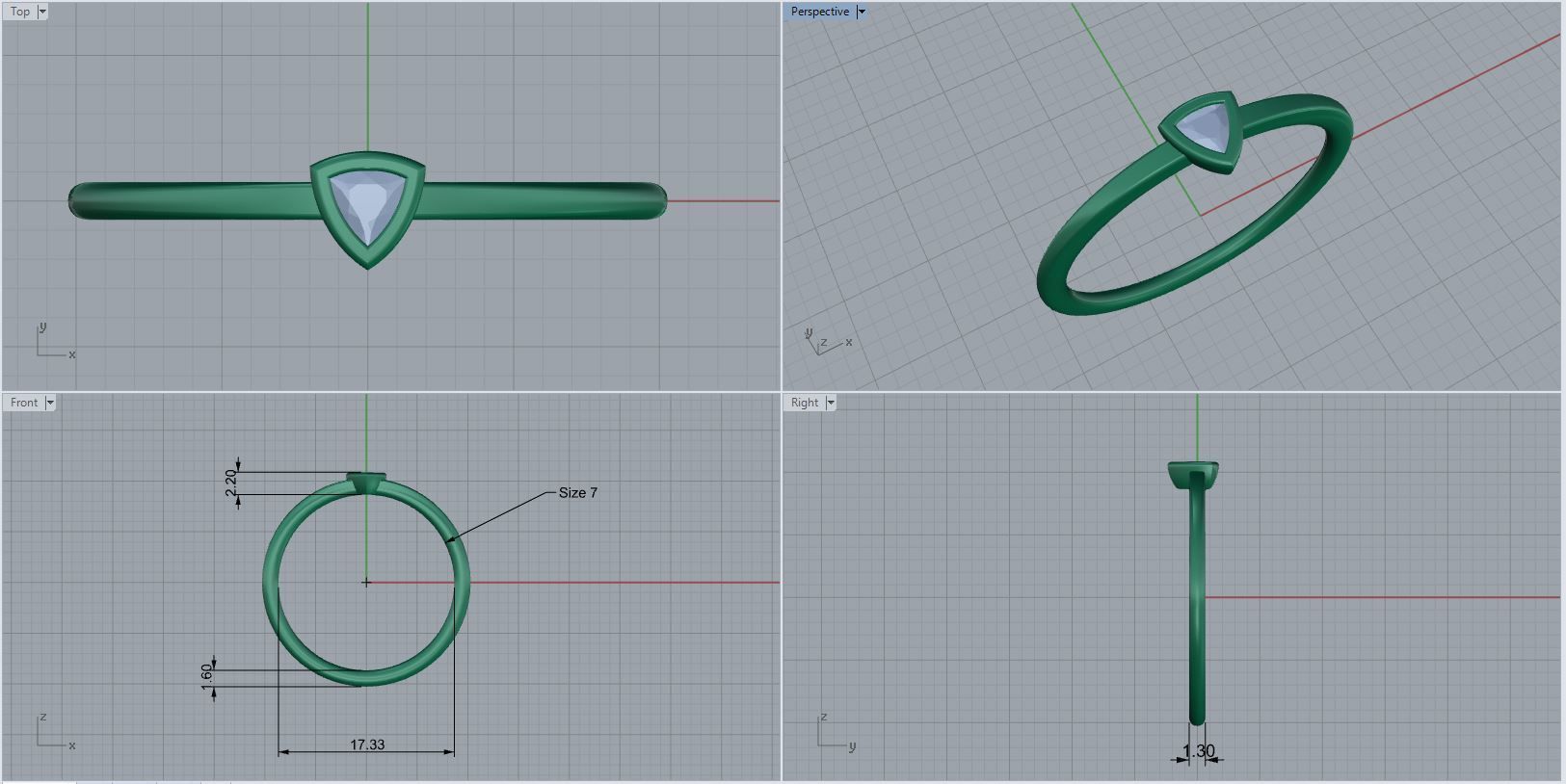This screenshot has width=1566, height=784.
Task: Select the 1.60 dimension annotation
Action: pos(206,677)
